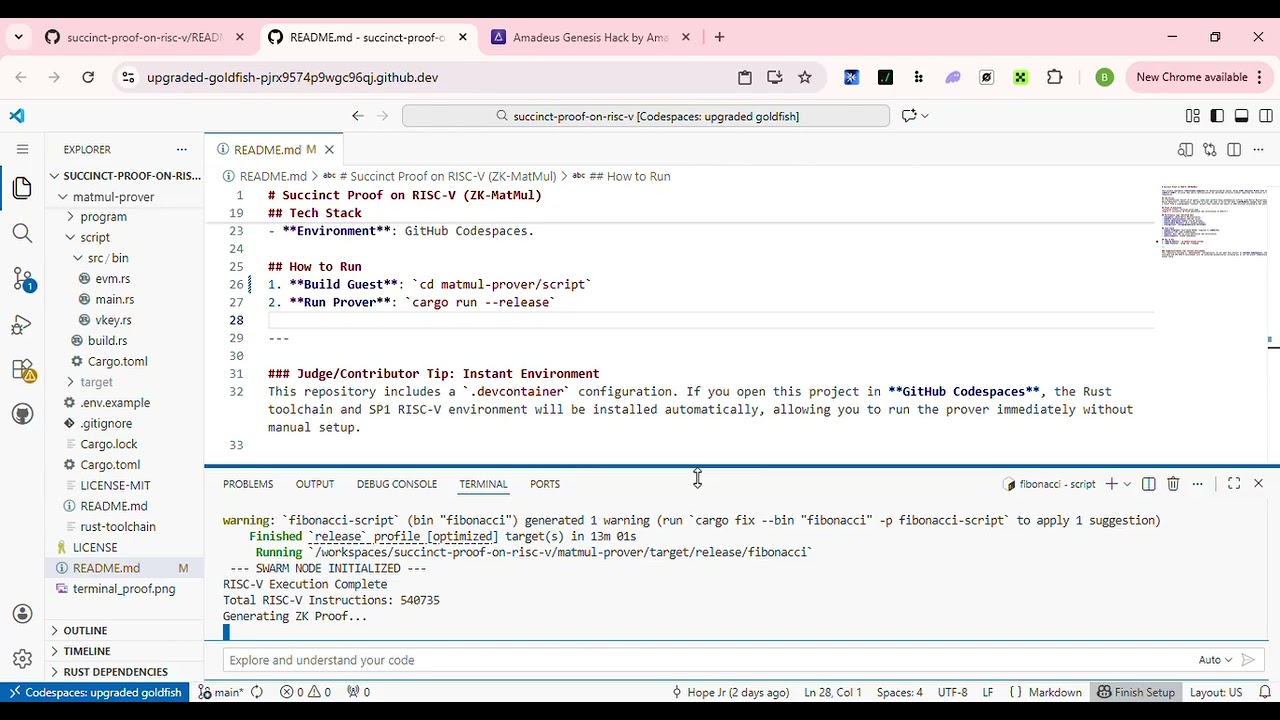Image resolution: width=1280 pixels, height=720 pixels.
Task: Collapse the script folder
Action: tap(95, 238)
